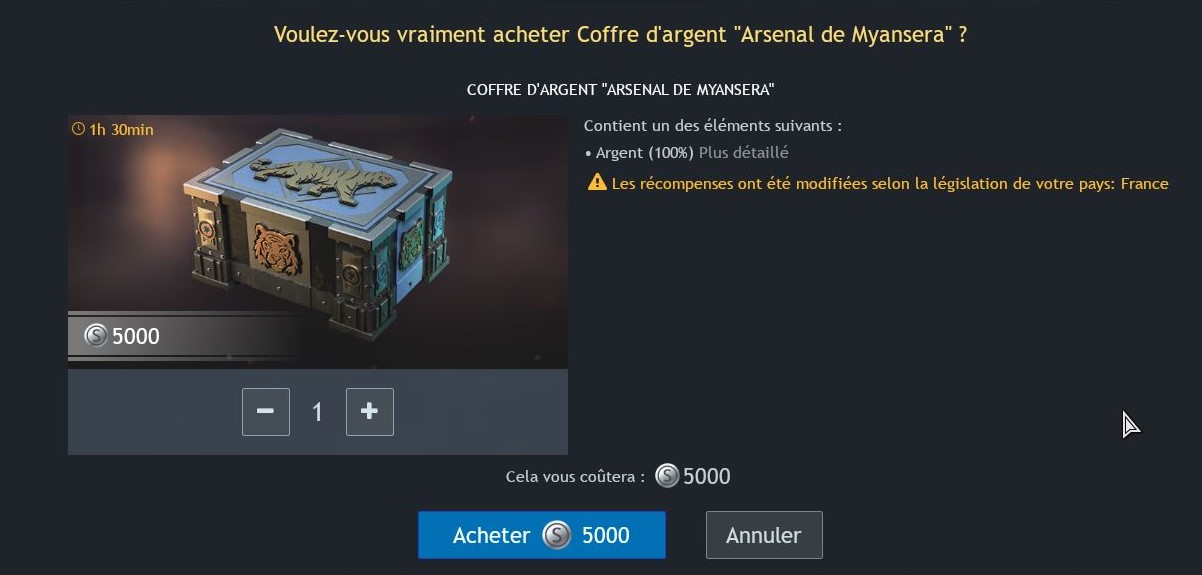Click the France legislation warning text
The image size is (1202, 575).
tap(890, 183)
